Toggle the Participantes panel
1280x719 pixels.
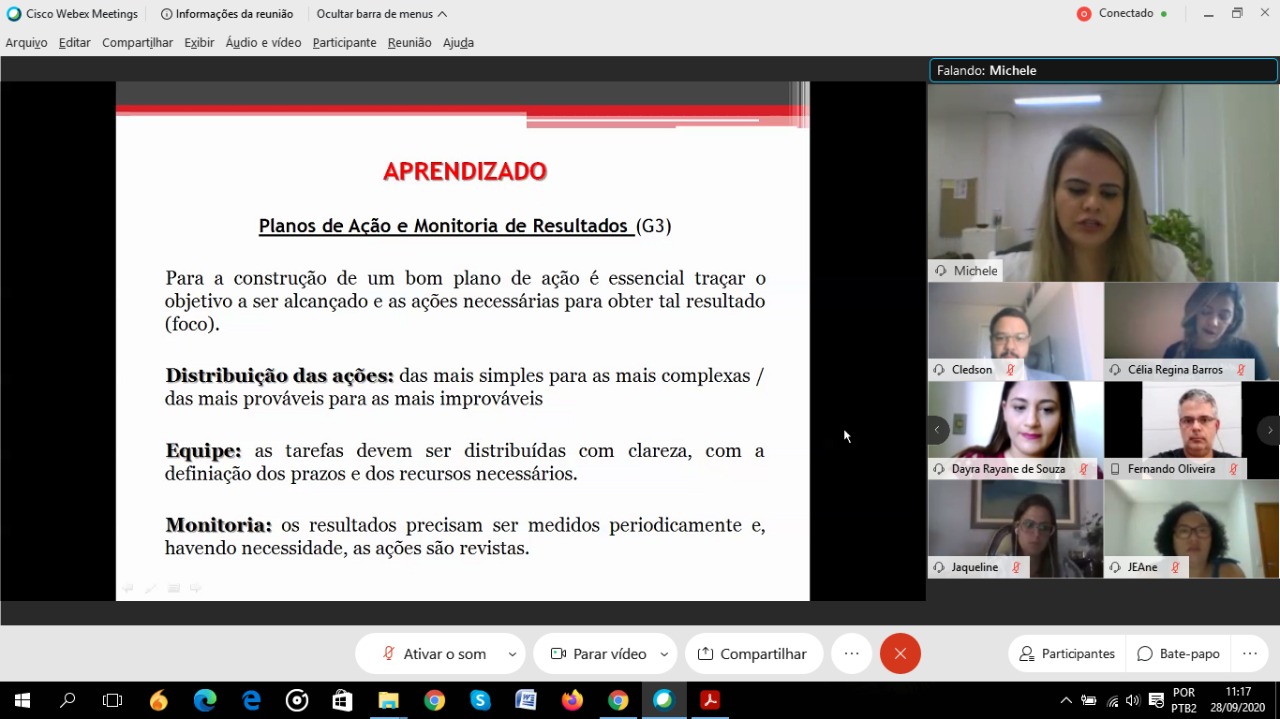point(1067,654)
